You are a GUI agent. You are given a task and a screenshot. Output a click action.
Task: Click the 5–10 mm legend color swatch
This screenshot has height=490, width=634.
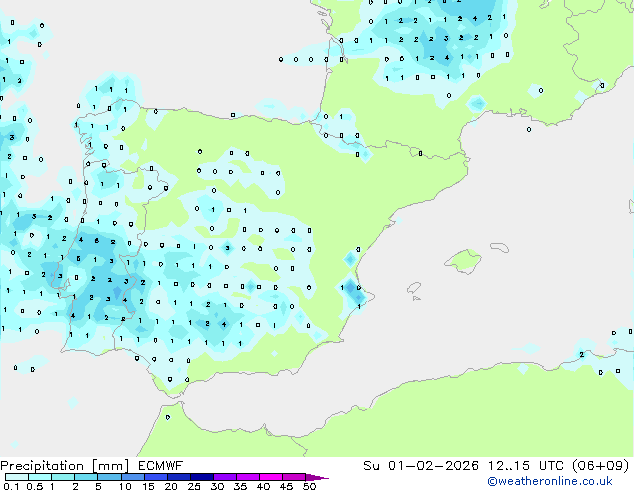[x=109, y=477]
